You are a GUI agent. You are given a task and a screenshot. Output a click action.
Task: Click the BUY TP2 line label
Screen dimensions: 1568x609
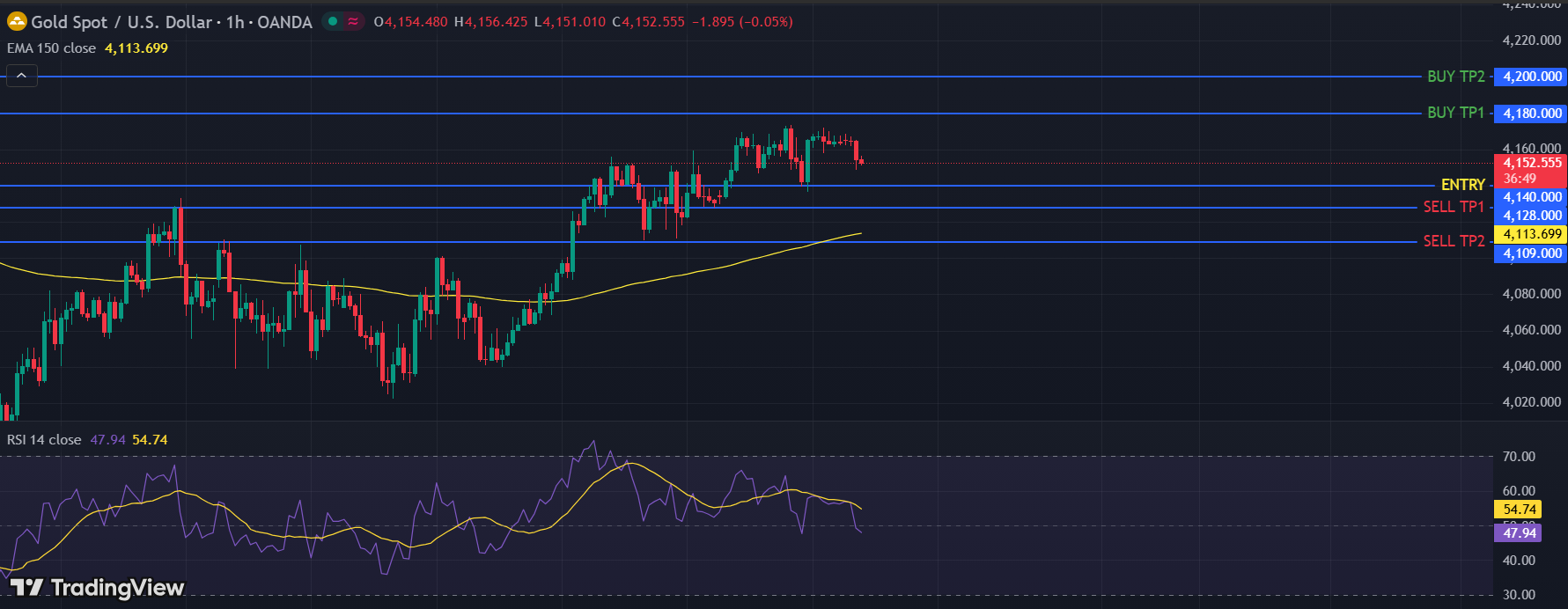point(1455,77)
